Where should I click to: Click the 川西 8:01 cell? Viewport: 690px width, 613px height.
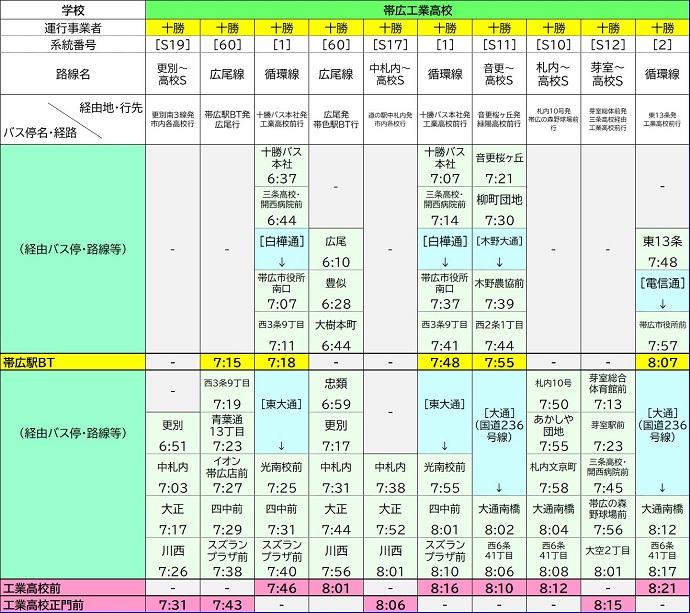point(390,559)
